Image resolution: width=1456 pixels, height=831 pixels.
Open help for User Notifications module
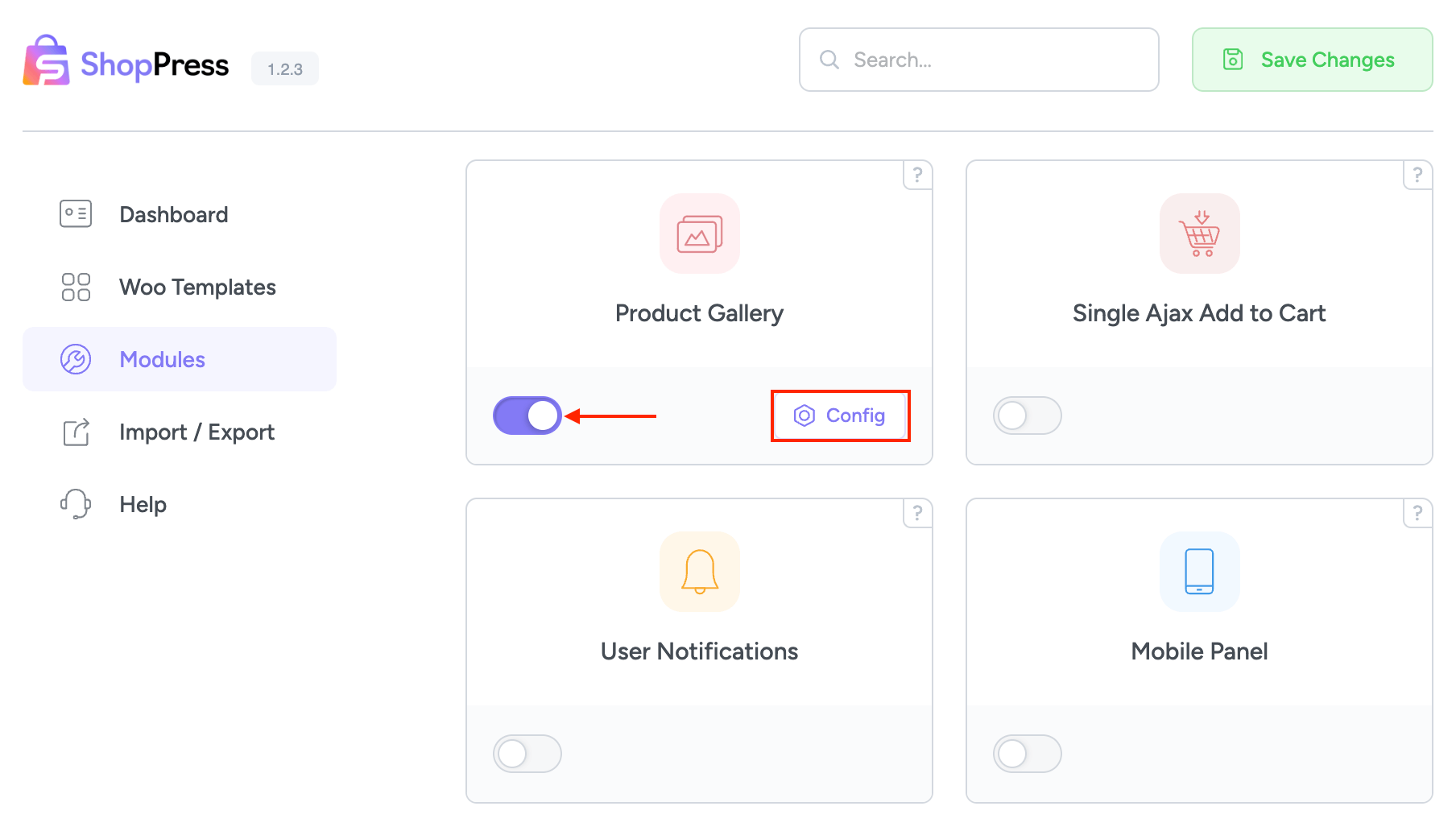917,513
